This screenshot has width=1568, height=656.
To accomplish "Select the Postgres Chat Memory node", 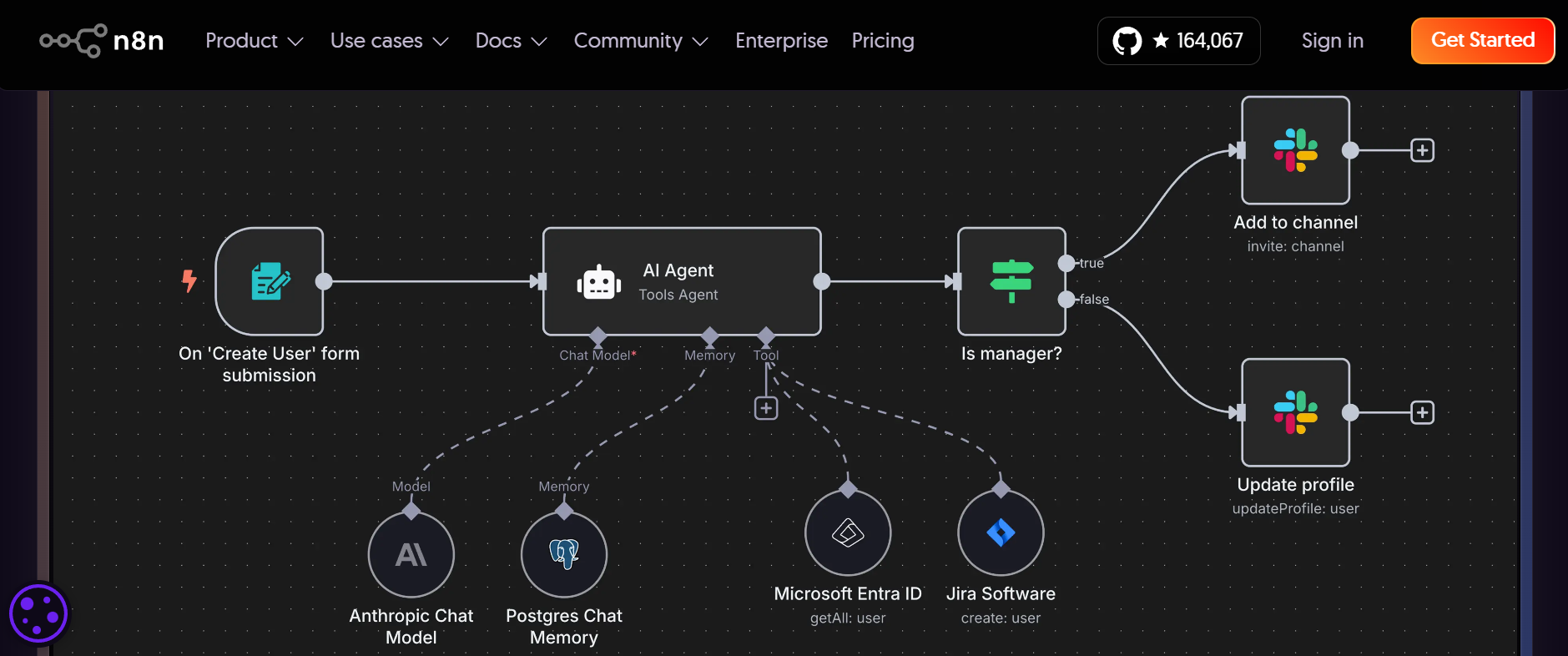I will 564,554.
